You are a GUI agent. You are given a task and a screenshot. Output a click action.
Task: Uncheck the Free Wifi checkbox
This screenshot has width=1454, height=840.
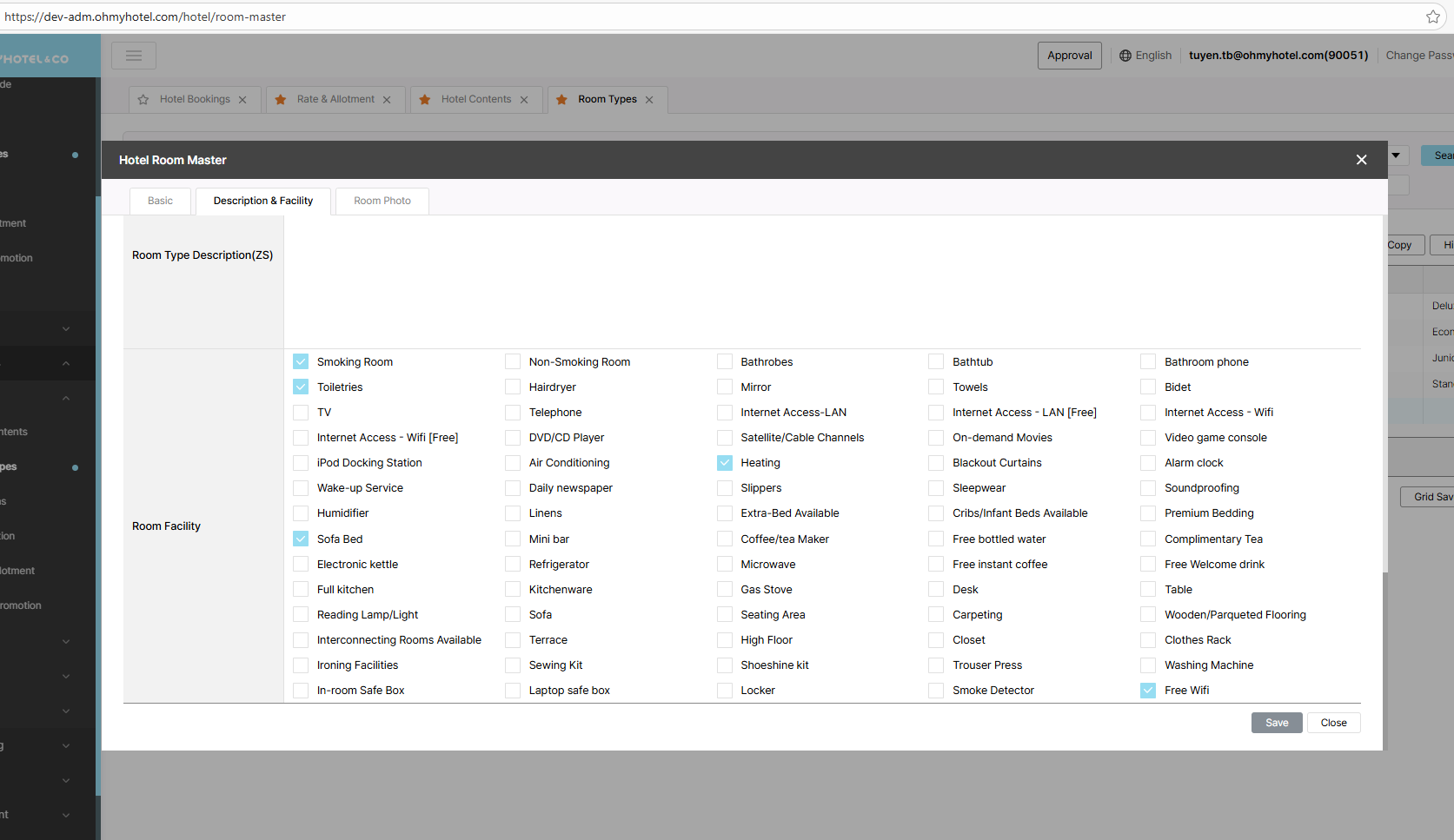pos(1148,691)
